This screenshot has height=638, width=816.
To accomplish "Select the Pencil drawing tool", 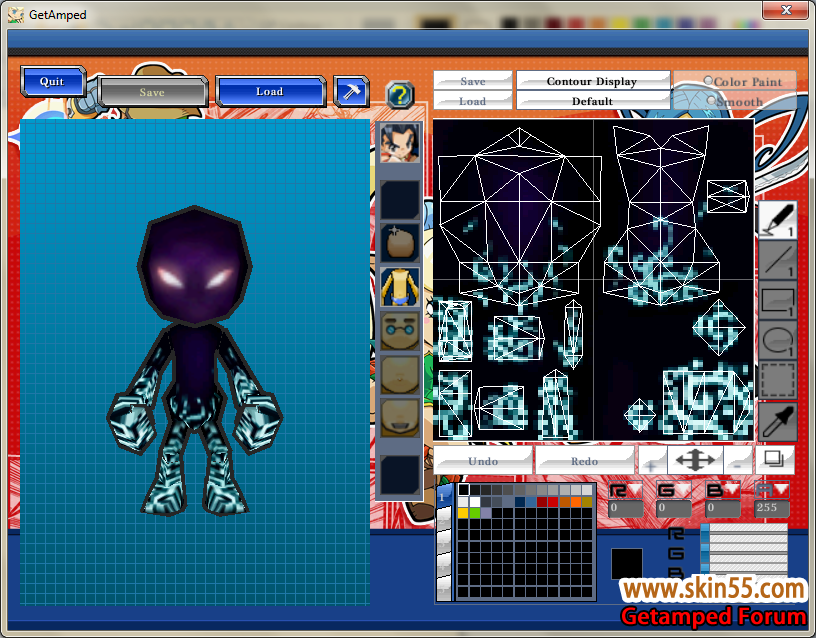I will (777, 220).
